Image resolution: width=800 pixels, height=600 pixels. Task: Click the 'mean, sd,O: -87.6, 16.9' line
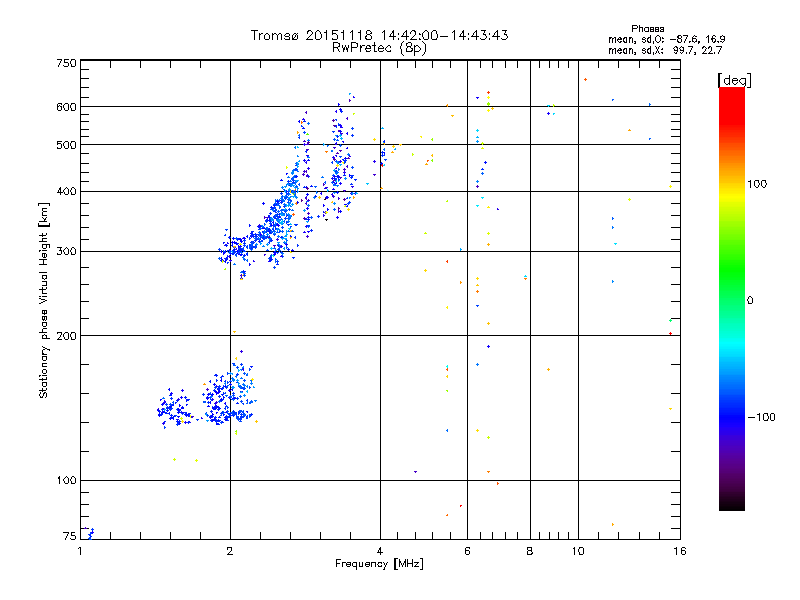(666, 39)
